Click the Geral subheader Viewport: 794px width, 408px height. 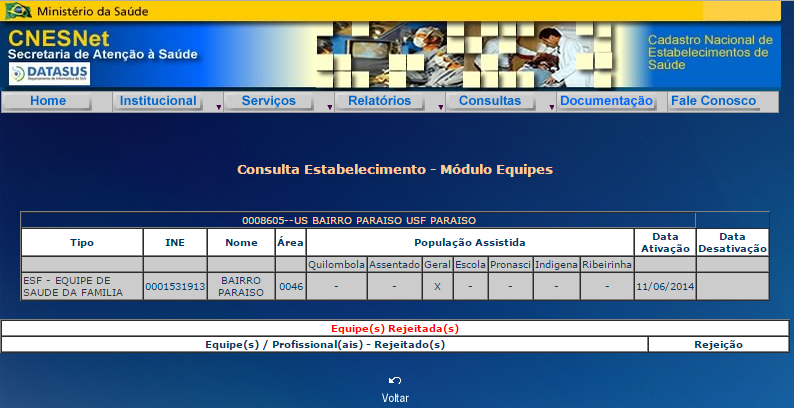pos(438,264)
